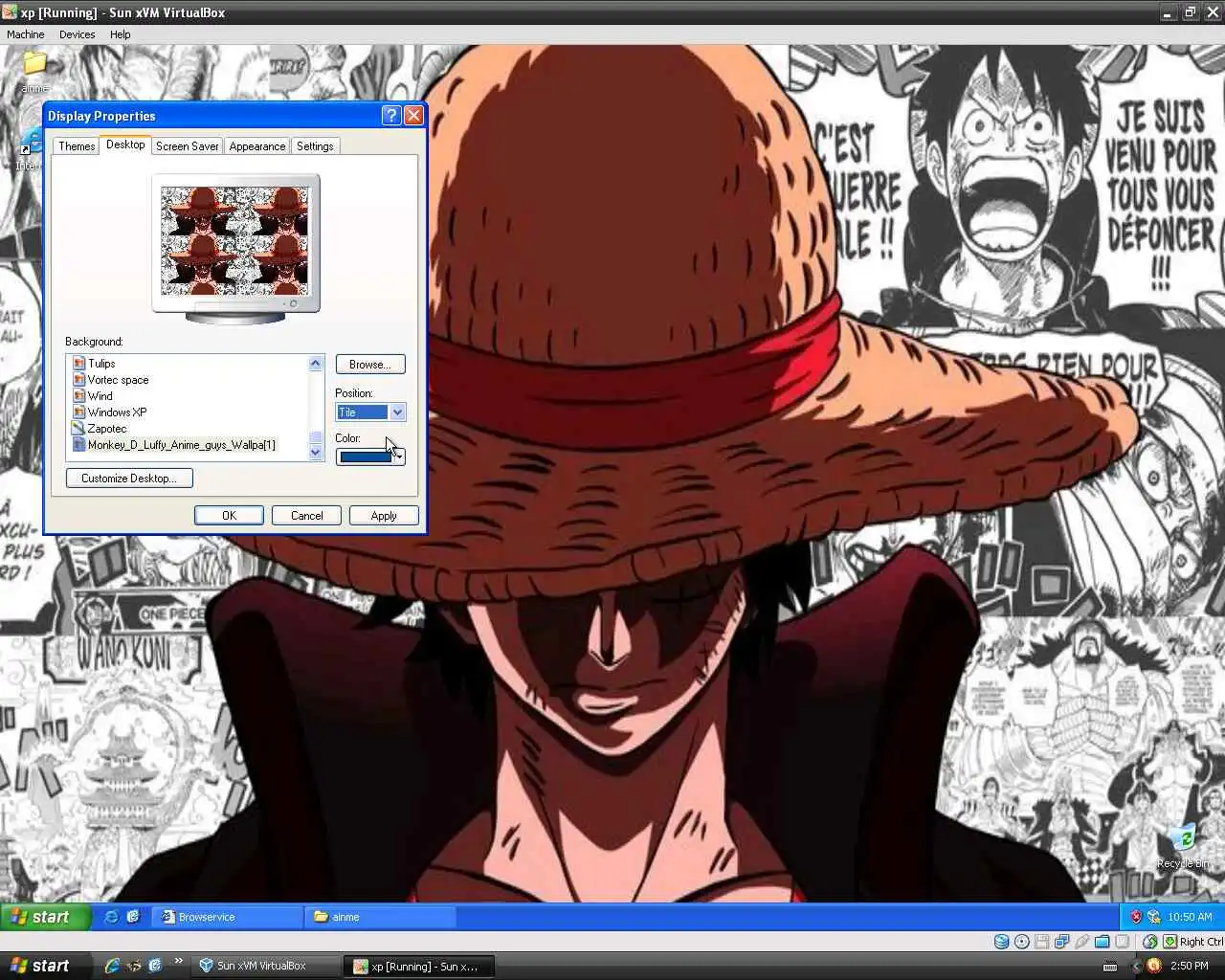Click the VirtualBox virtualization status icon
Screen dimensions: 1225x980
1122,942
